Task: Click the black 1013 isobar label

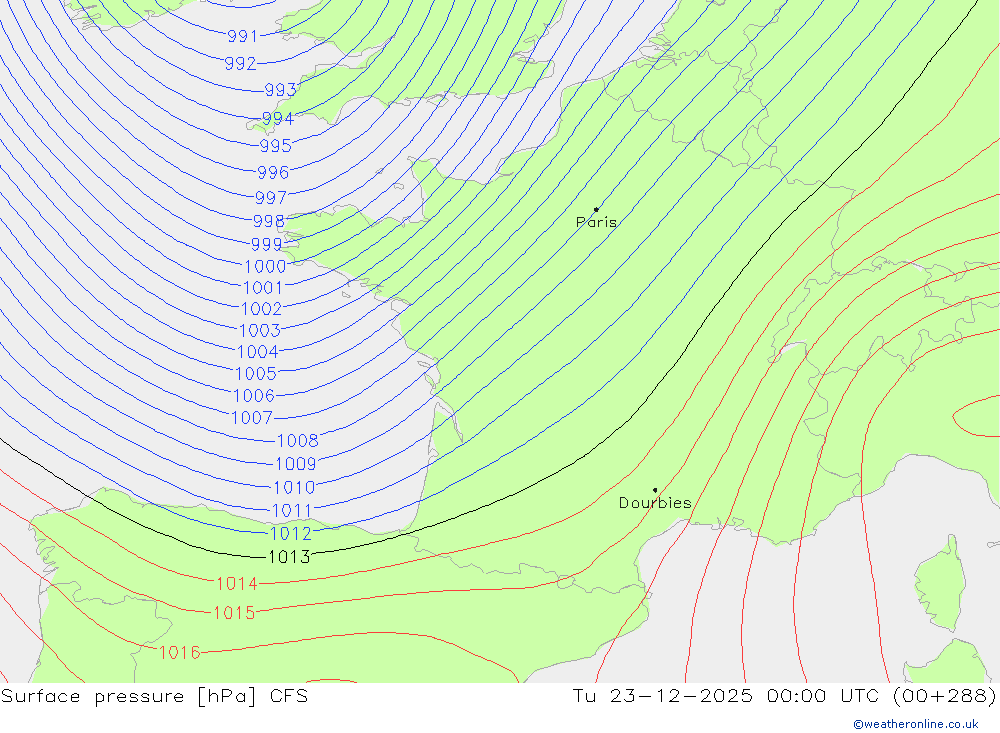Action: [289, 557]
